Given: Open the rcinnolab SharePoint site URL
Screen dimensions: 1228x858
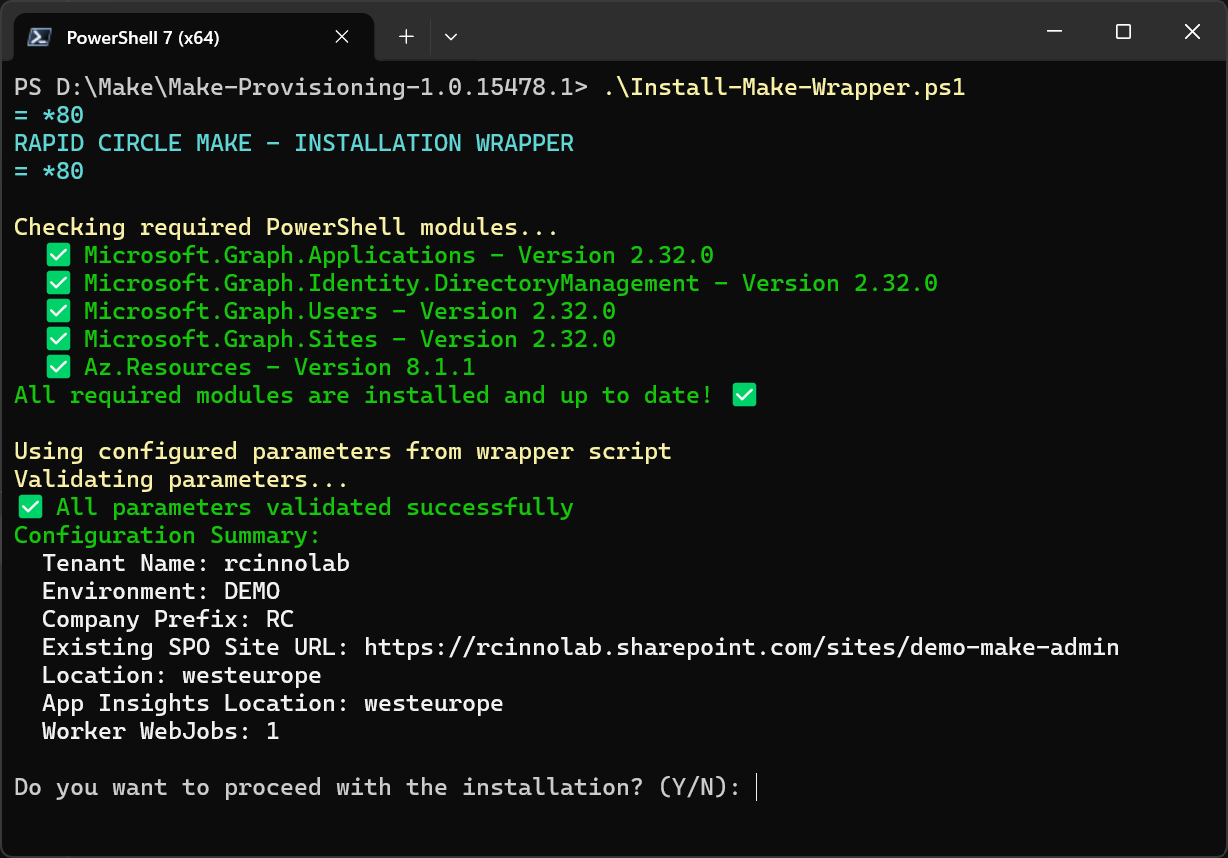Looking at the screenshot, I should pyautogui.click(x=741, y=647).
